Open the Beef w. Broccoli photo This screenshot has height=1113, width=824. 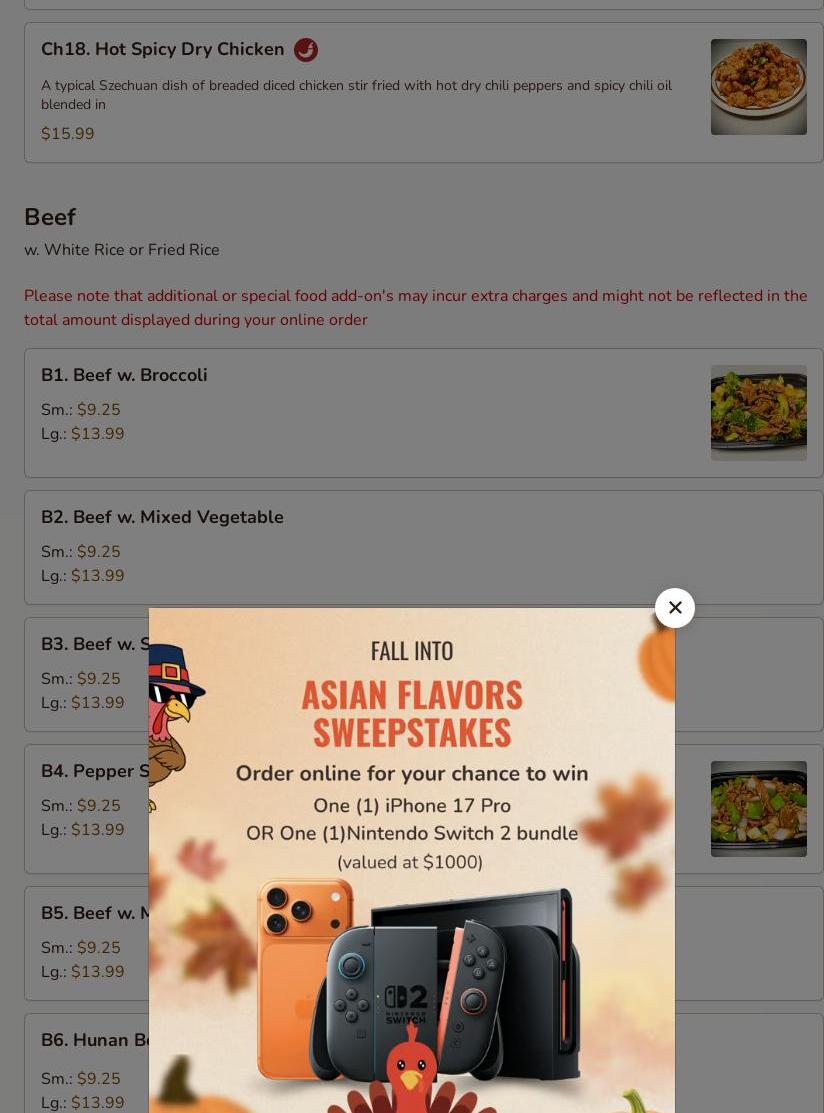(x=759, y=412)
